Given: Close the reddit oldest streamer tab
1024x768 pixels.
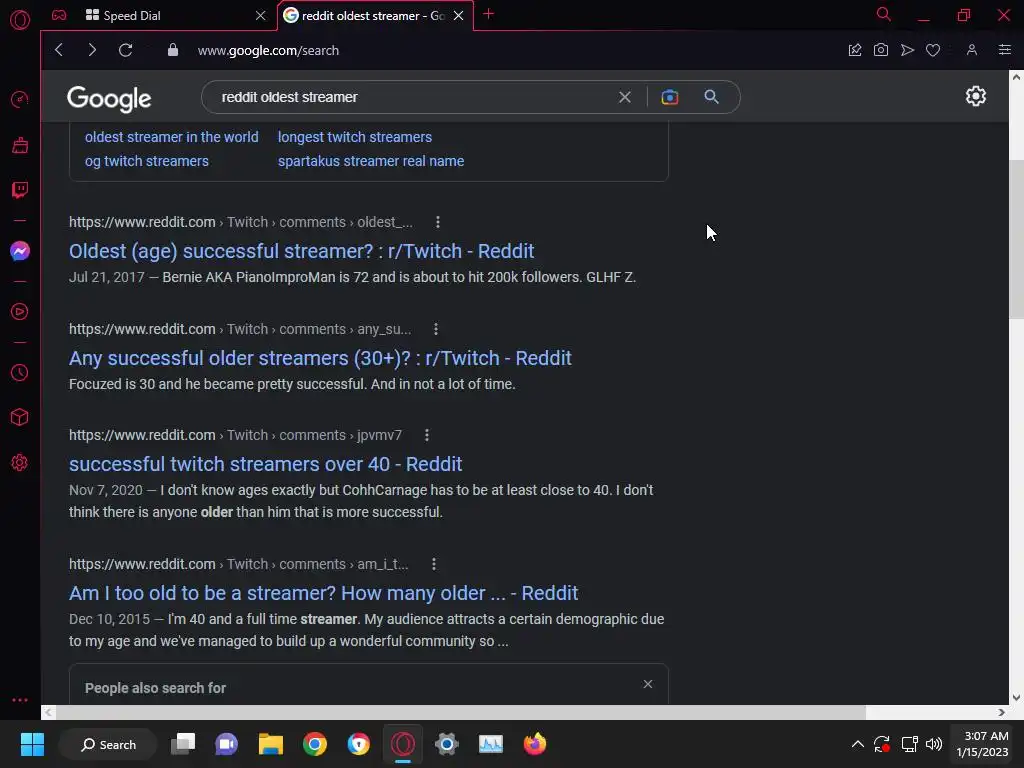Looking at the screenshot, I should coord(458,15).
